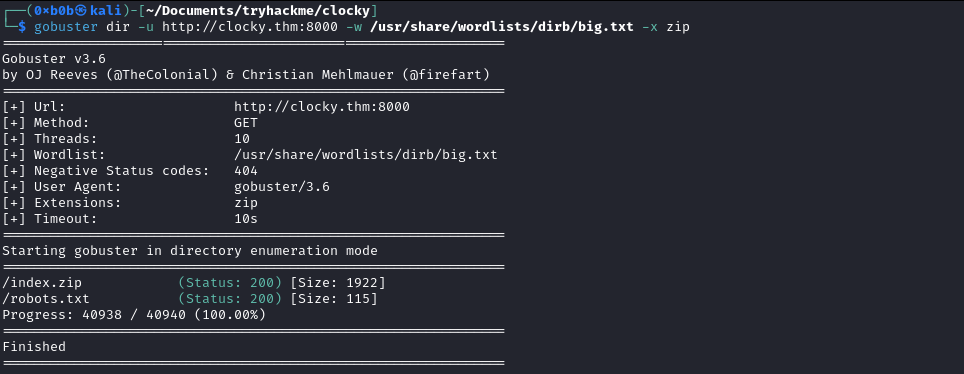Click the Method GET value
The image size is (964, 374).
tap(246, 123)
